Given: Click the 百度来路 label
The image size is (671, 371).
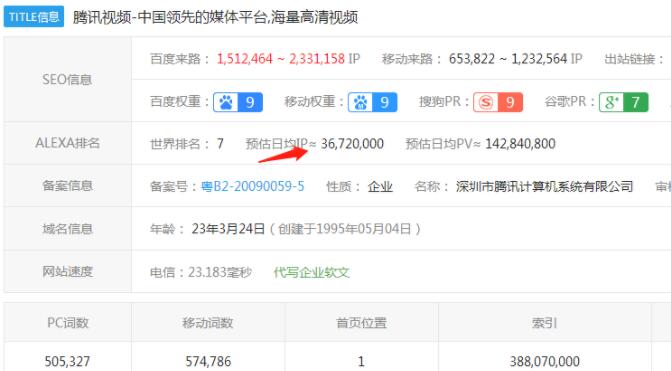Looking at the screenshot, I should pos(179,59).
